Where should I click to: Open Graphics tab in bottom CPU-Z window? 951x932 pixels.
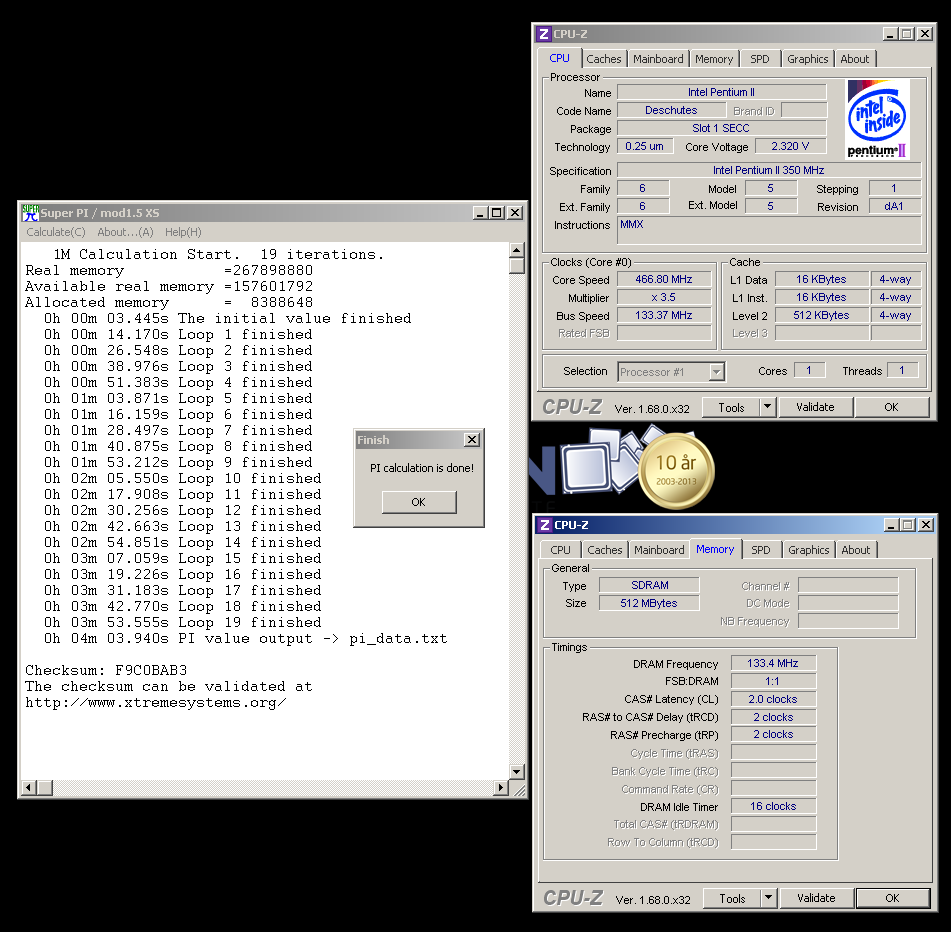click(808, 550)
